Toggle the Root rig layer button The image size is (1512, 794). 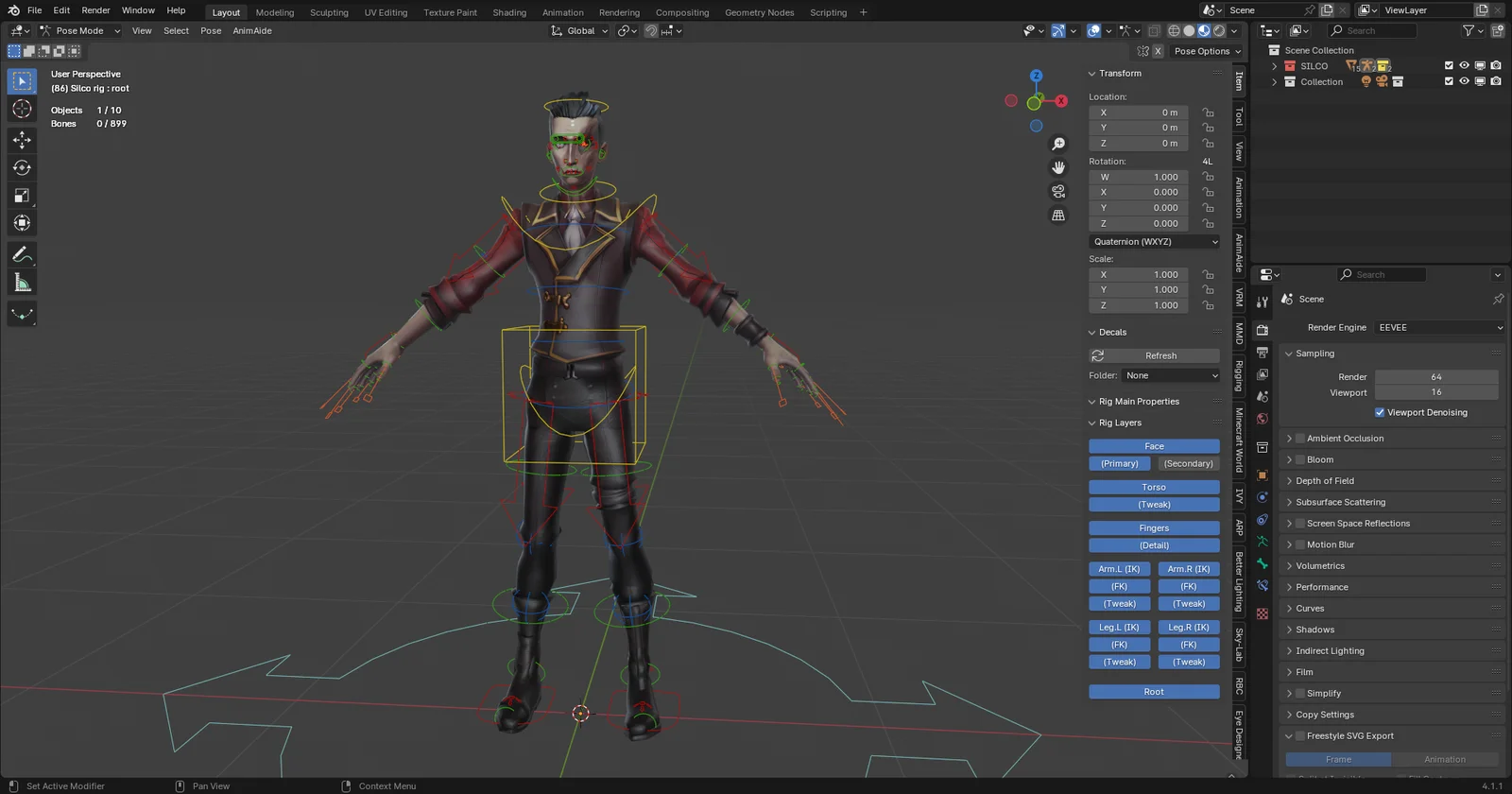point(1155,692)
